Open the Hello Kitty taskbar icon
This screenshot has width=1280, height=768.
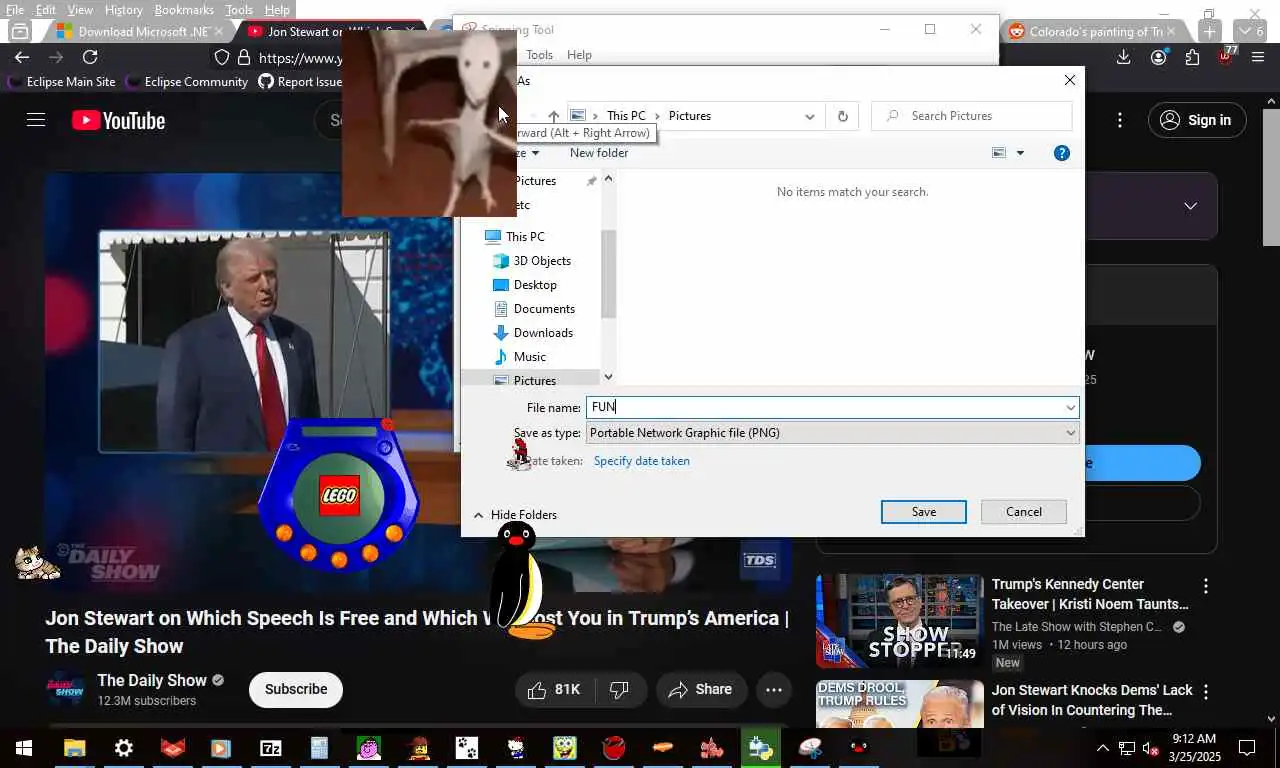[x=516, y=748]
